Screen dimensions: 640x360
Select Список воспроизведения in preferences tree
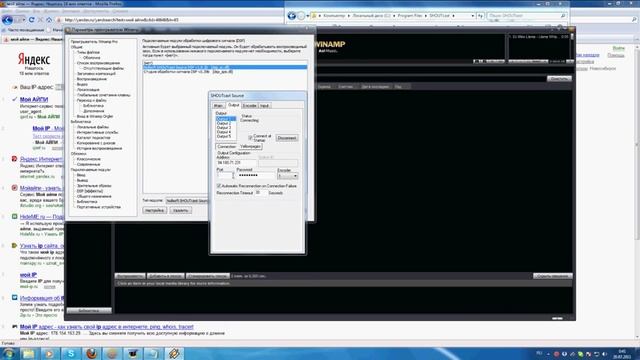[x=98, y=63]
